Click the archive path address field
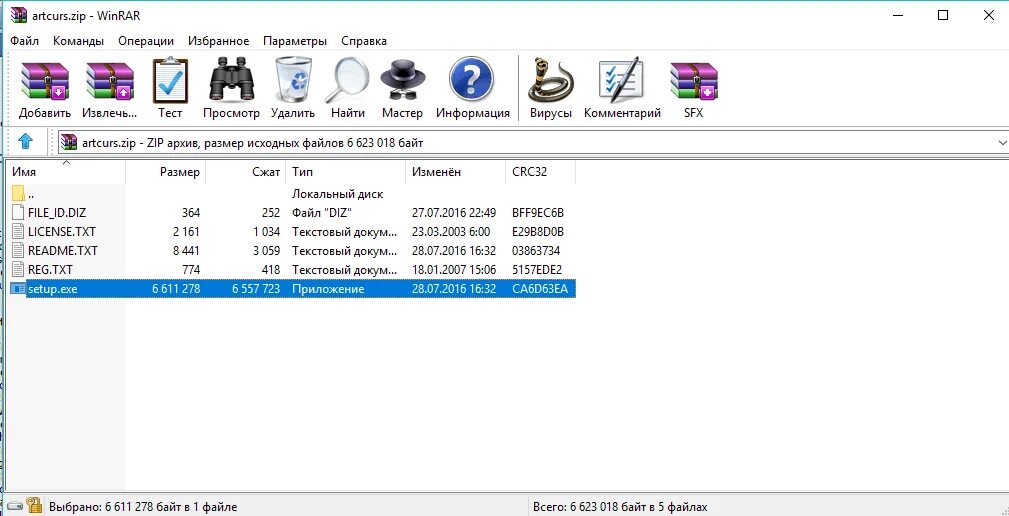This screenshot has width=1009, height=516. pyautogui.click(x=533, y=143)
